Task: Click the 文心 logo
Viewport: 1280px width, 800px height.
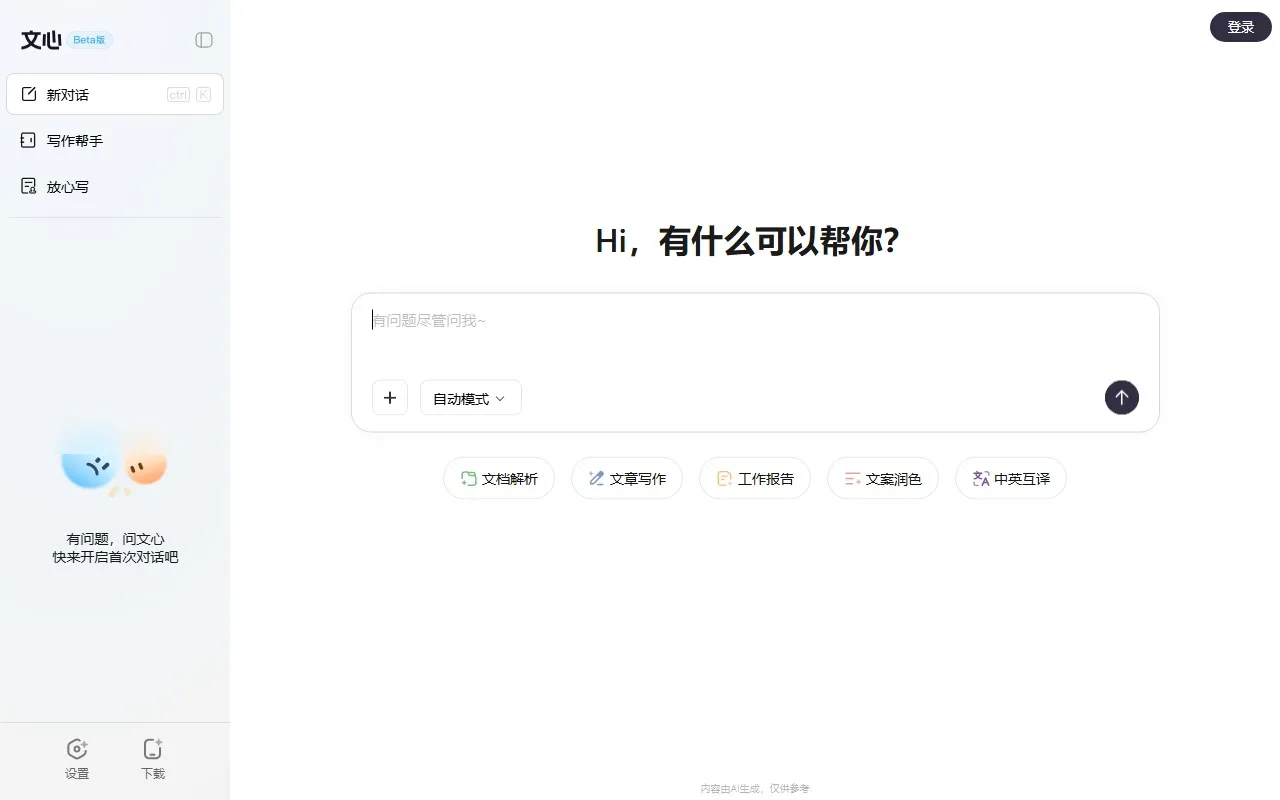Action: click(x=39, y=40)
